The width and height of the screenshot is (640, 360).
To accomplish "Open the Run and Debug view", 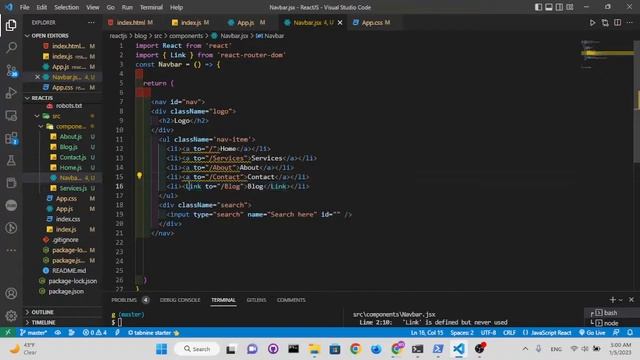I will pyautogui.click(x=11, y=93).
